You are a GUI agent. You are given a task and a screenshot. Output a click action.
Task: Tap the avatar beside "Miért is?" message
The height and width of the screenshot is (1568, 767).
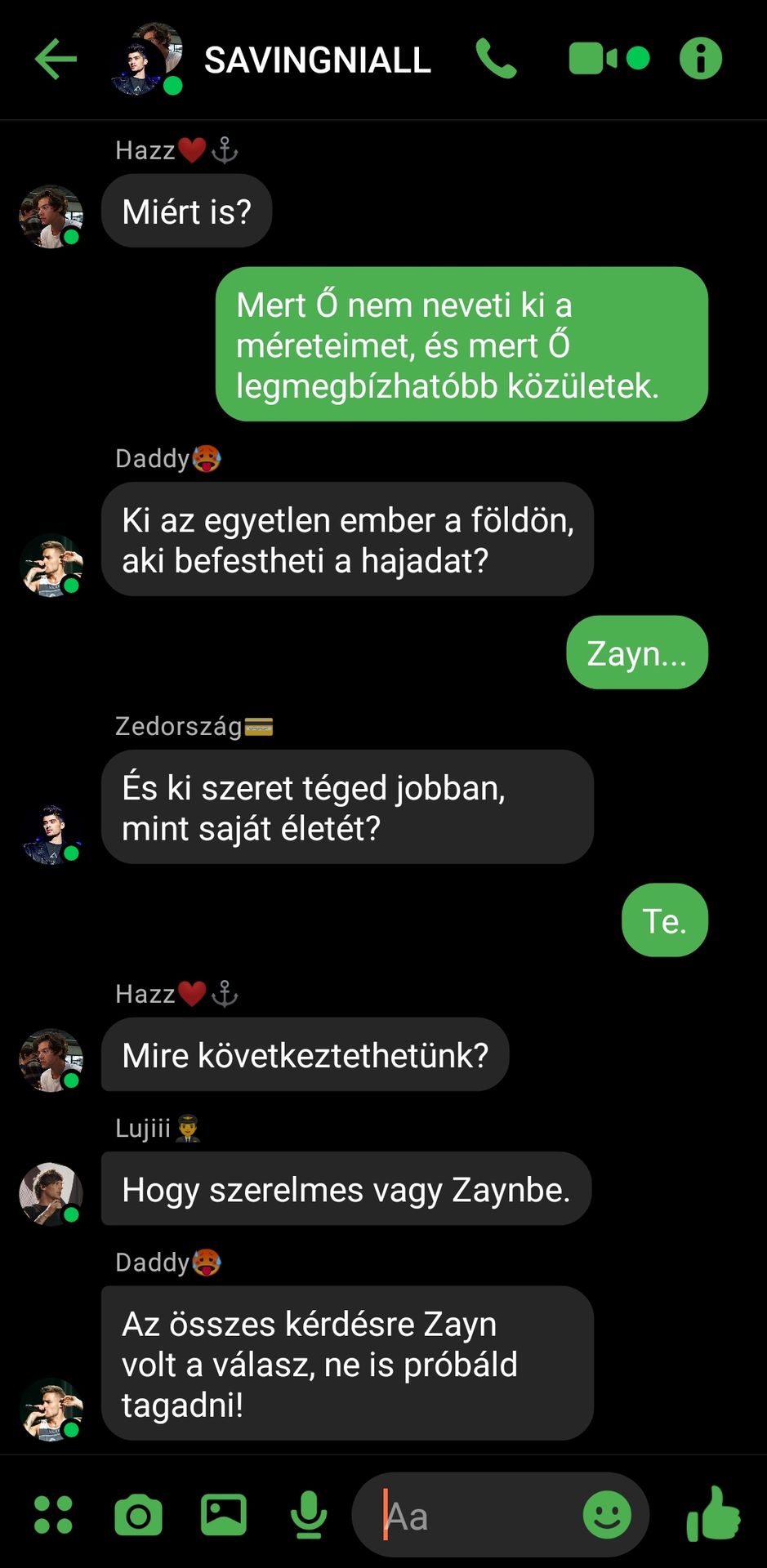tap(51, 216)
